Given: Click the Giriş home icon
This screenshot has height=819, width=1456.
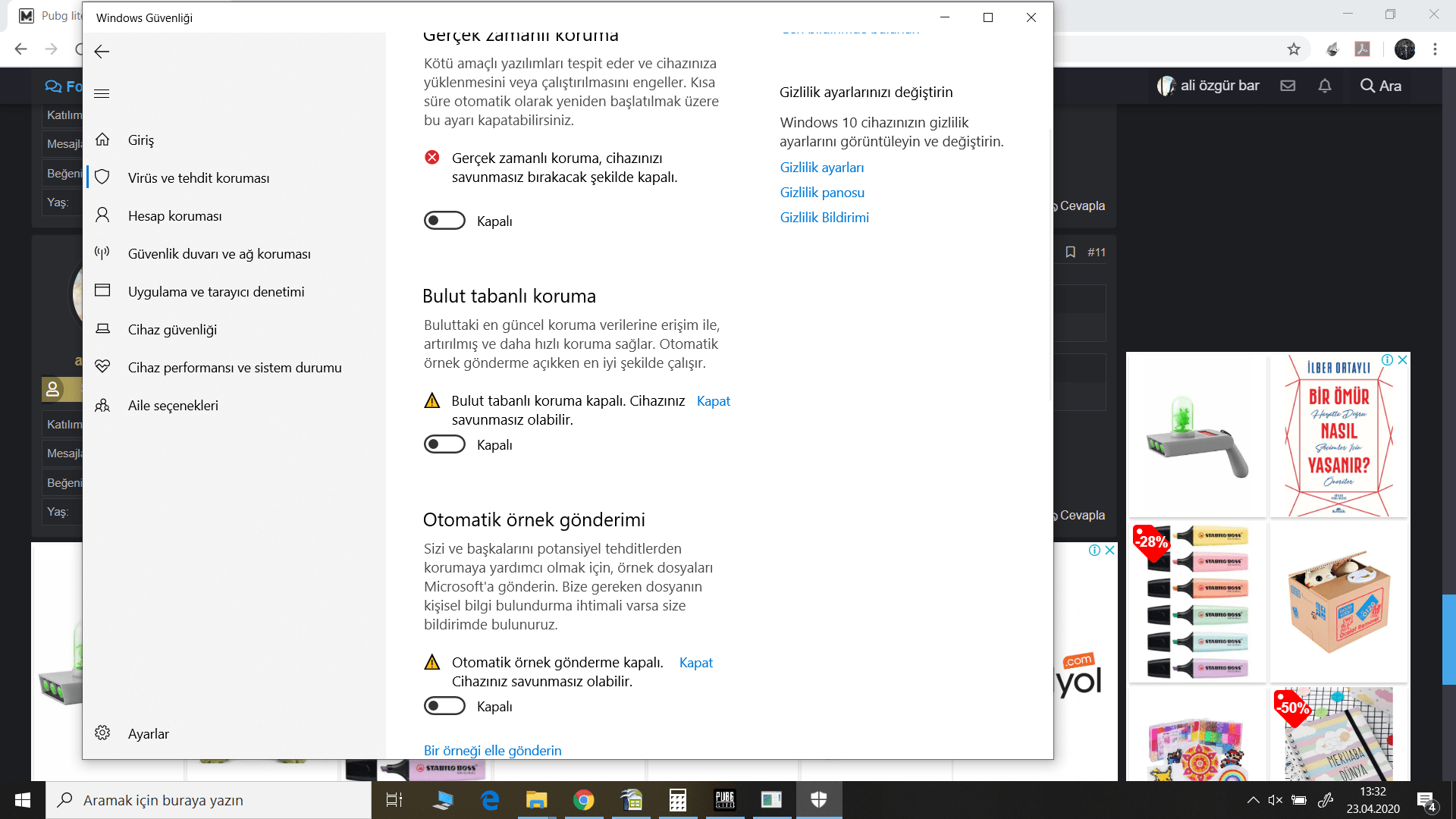Looking at the screenshot, I should tap(102, 140).
